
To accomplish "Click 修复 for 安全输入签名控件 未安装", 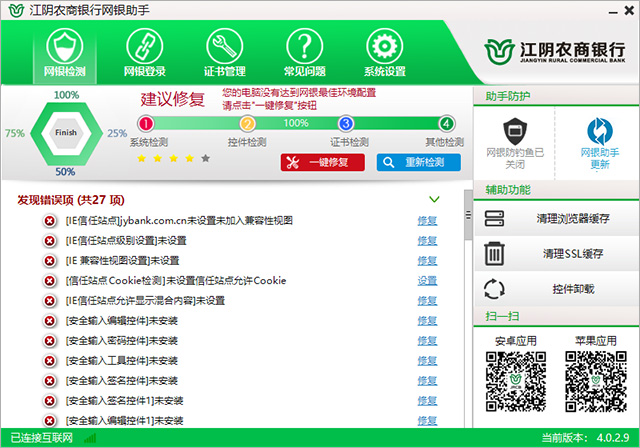I will click(427, 381).
